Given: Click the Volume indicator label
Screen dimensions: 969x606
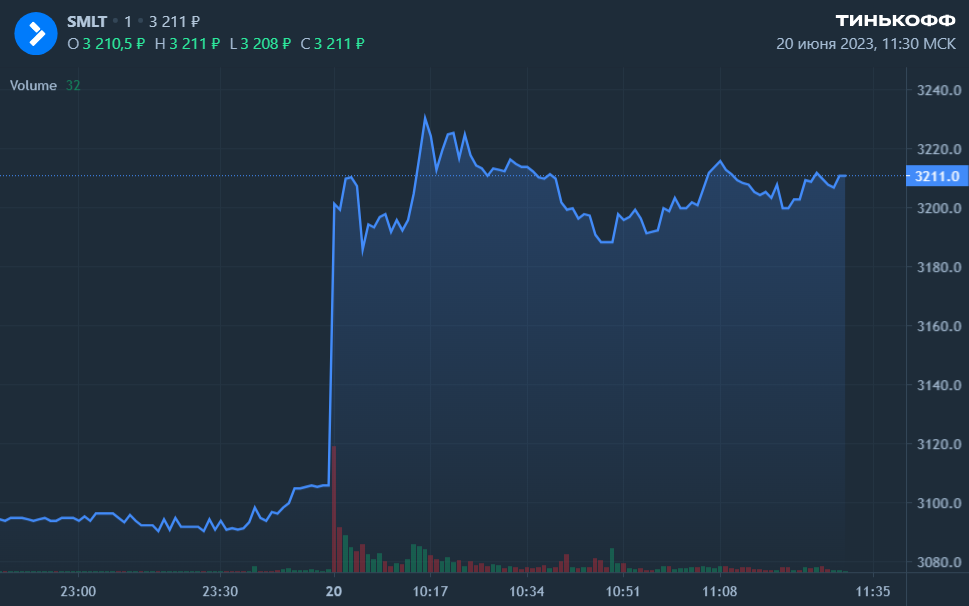Looking at the screenshot, I should (x=33, y=86).
